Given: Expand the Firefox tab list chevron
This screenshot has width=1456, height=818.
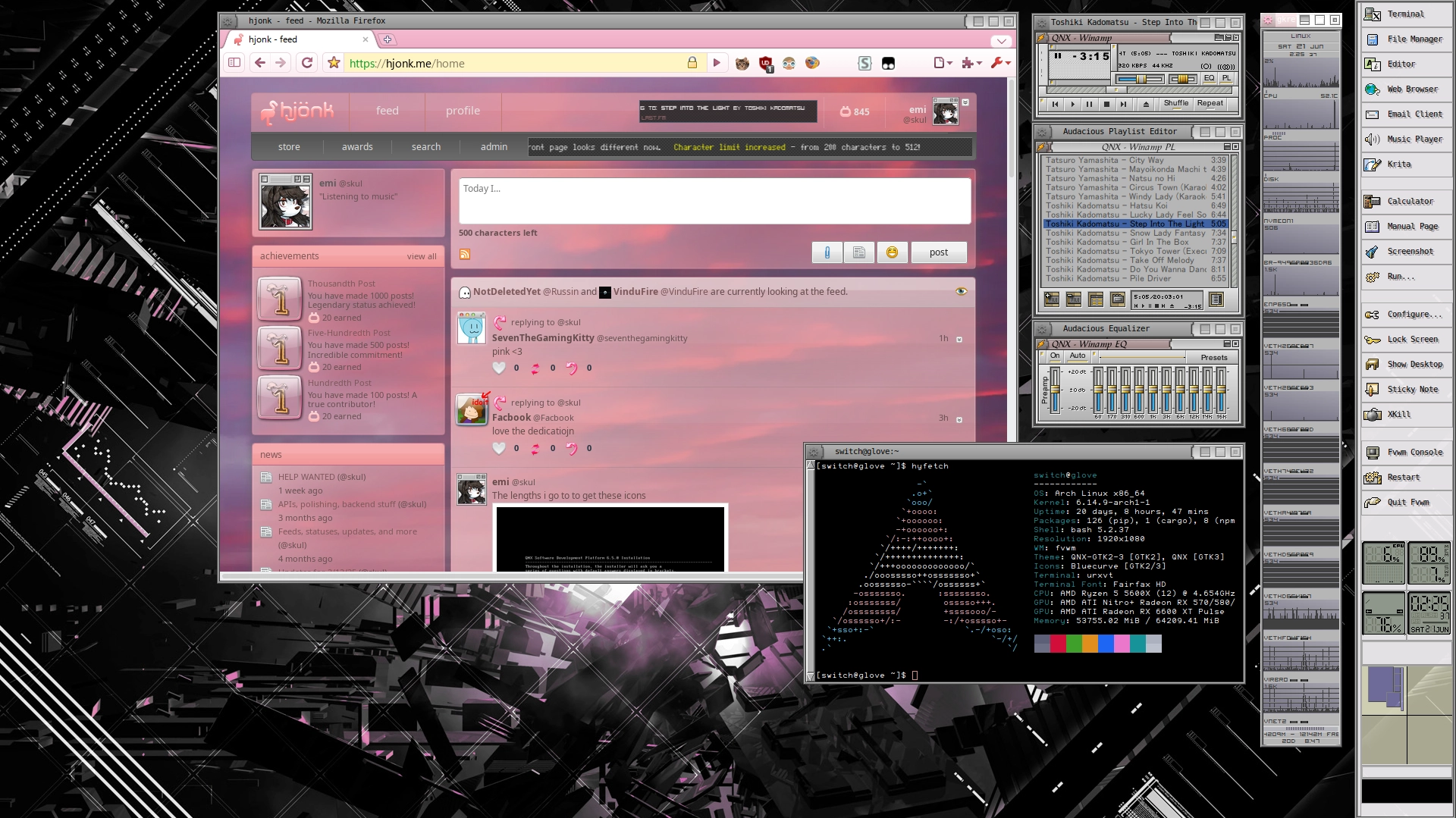Looking at the screenshot, I should 1002,40.
